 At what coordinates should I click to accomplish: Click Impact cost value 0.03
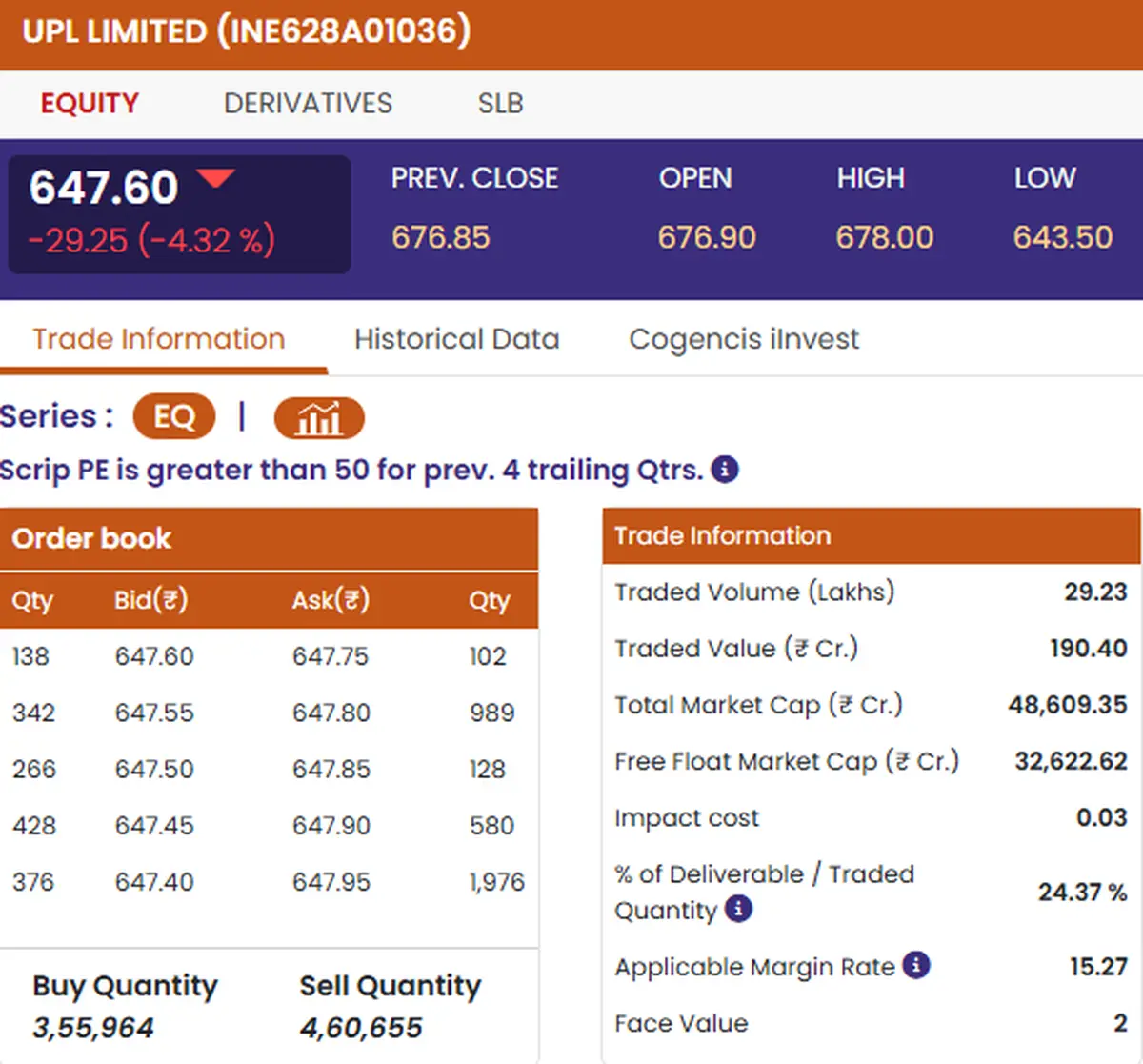click(x=1102, y=817)
